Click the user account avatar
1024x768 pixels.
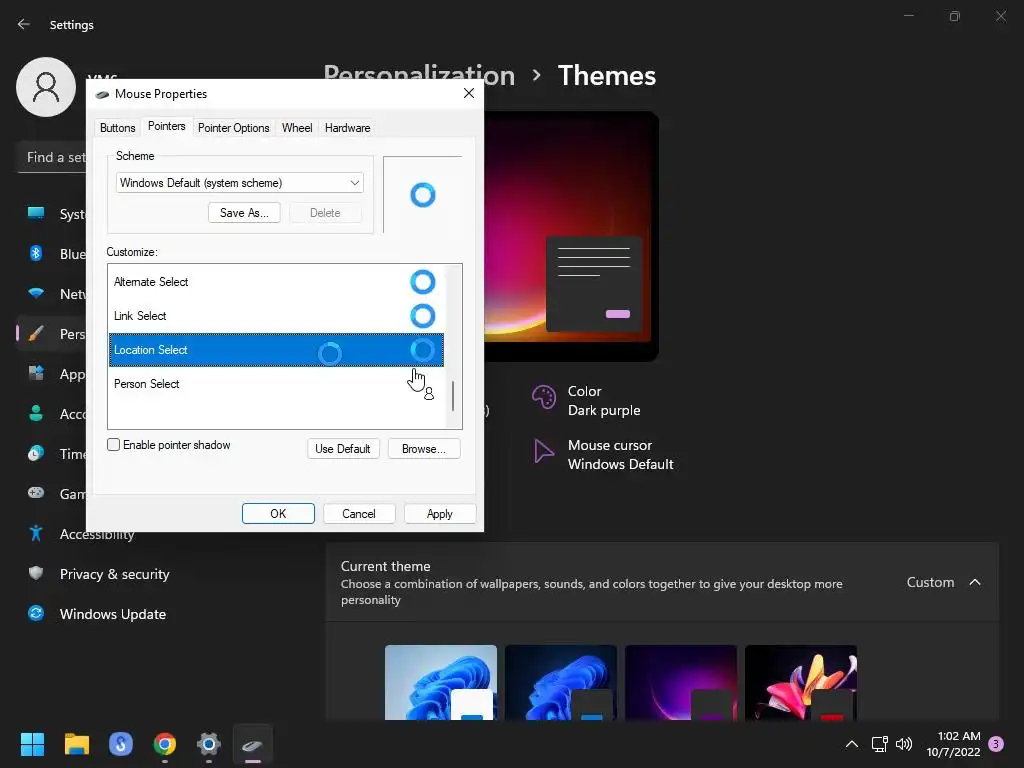(46, 87)
